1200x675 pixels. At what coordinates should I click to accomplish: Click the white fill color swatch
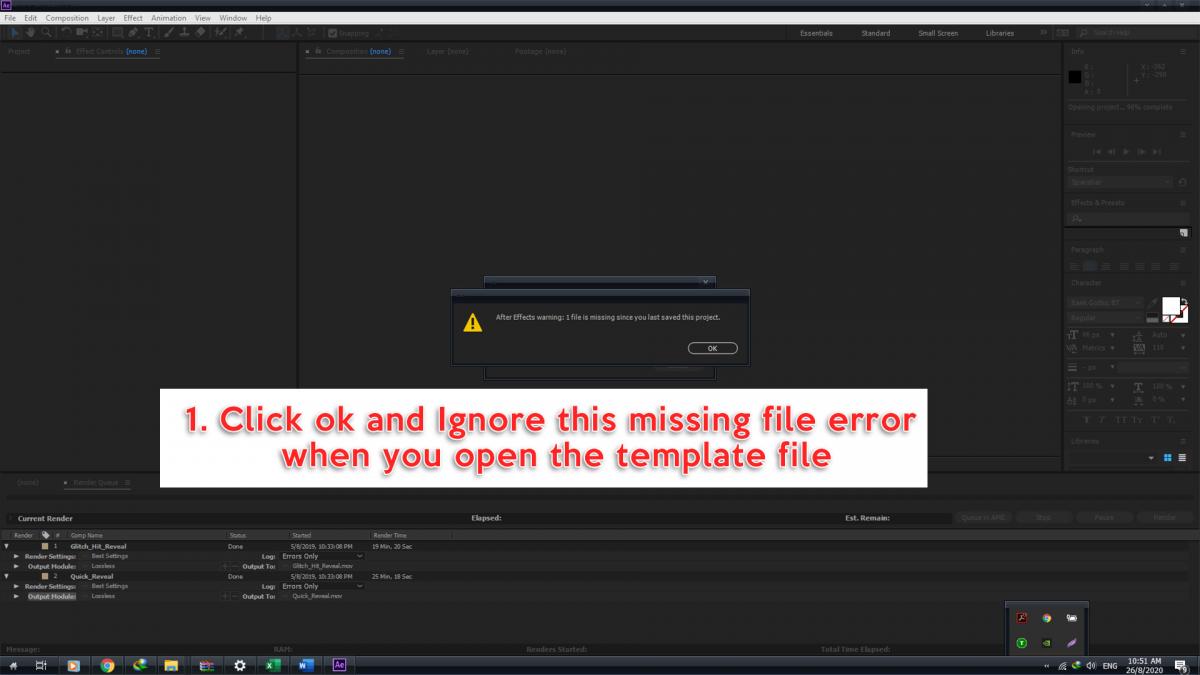coord(1170,306)
